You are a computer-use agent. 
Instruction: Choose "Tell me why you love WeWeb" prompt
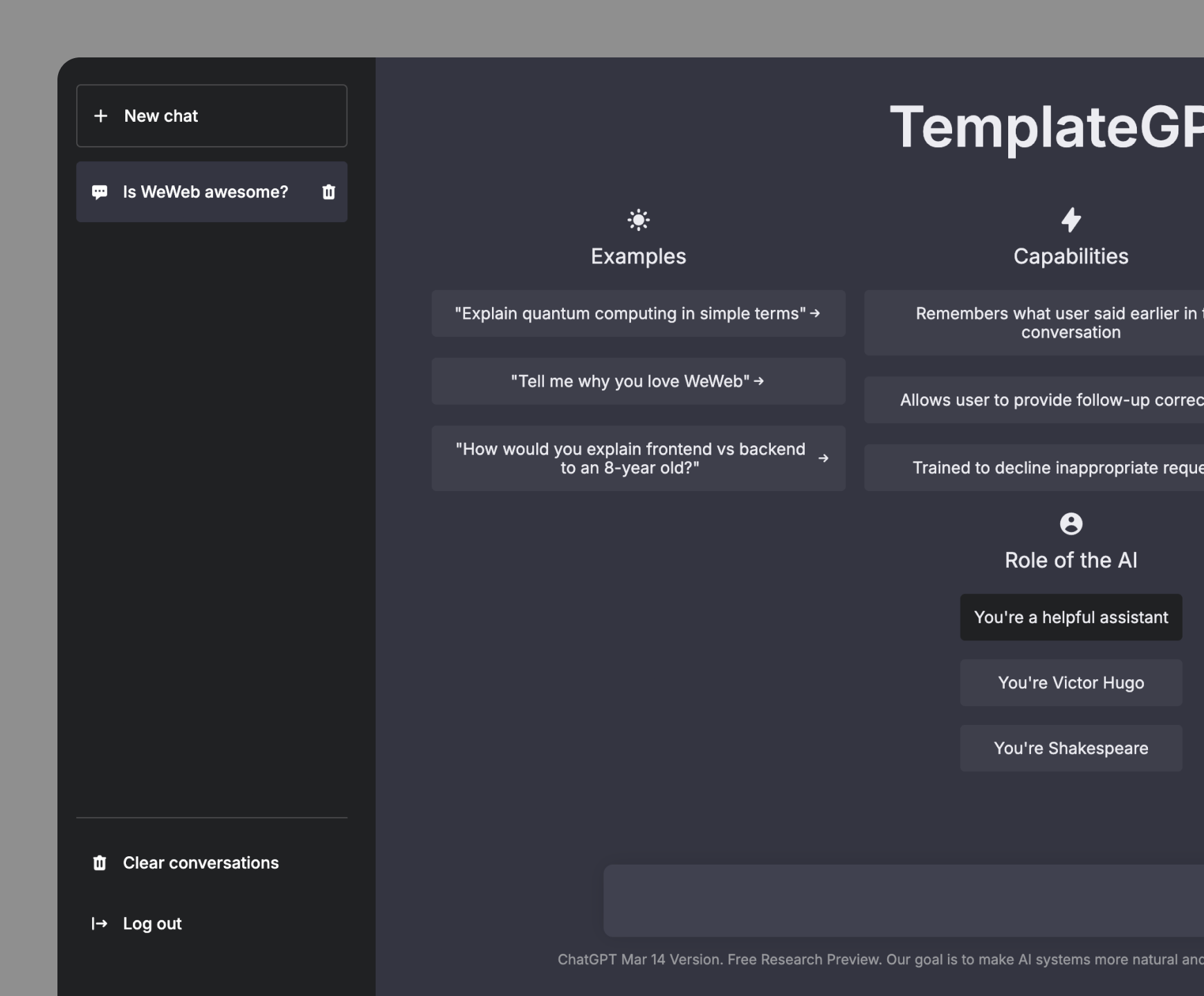(x=637, y=381)
